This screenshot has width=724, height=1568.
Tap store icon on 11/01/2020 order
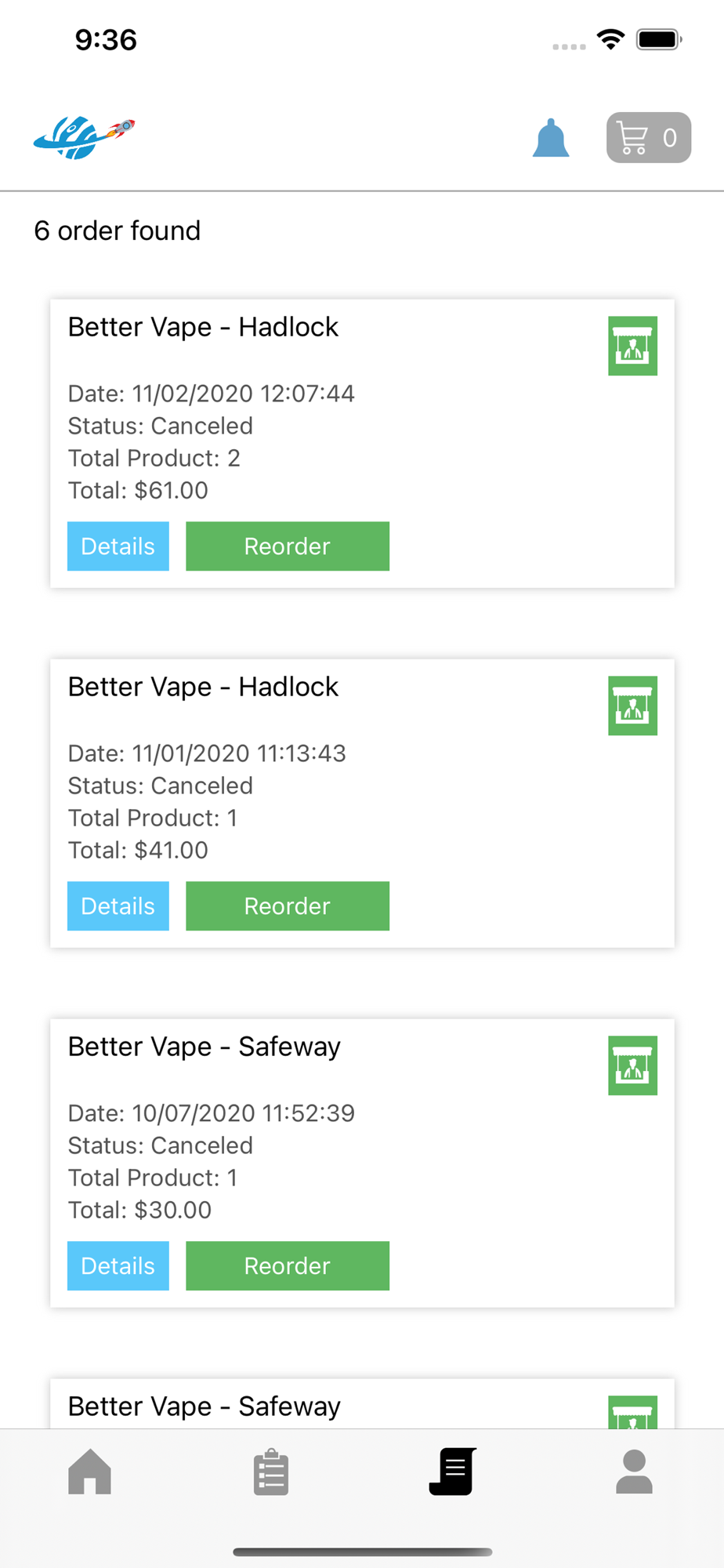tap(632, 706)
